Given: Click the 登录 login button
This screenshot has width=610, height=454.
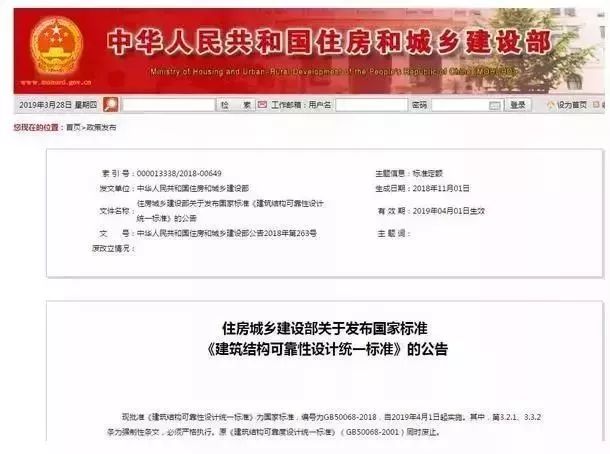Looking at the screenshot, I should [517, 105].
